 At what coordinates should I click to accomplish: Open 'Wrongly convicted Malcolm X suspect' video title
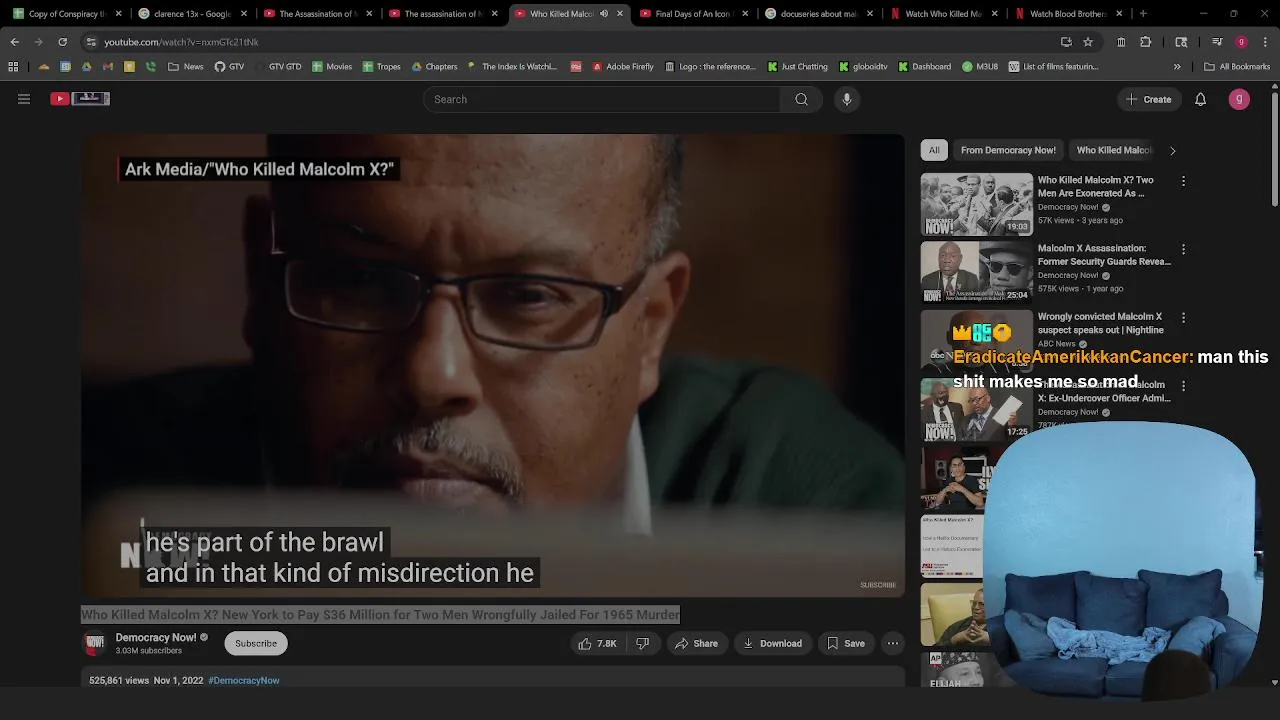click(1100, 323)
